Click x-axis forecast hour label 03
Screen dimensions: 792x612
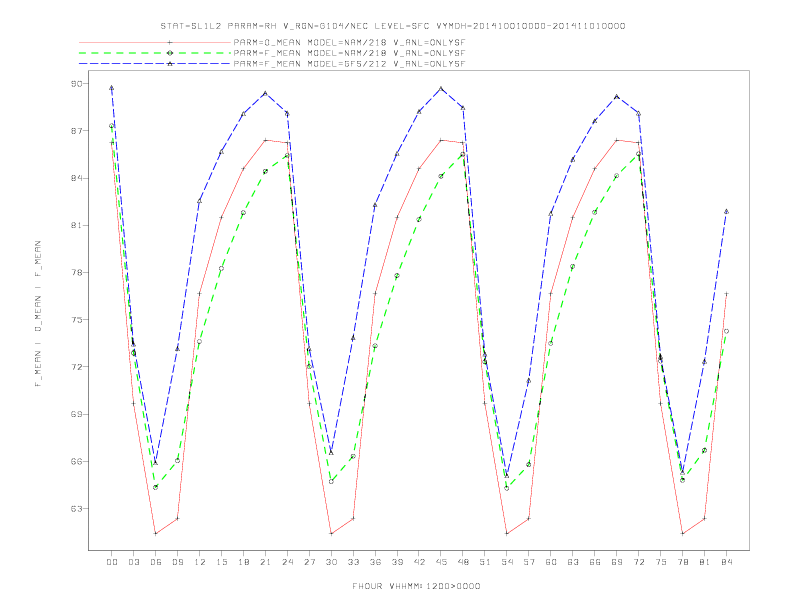coord(134,562)
